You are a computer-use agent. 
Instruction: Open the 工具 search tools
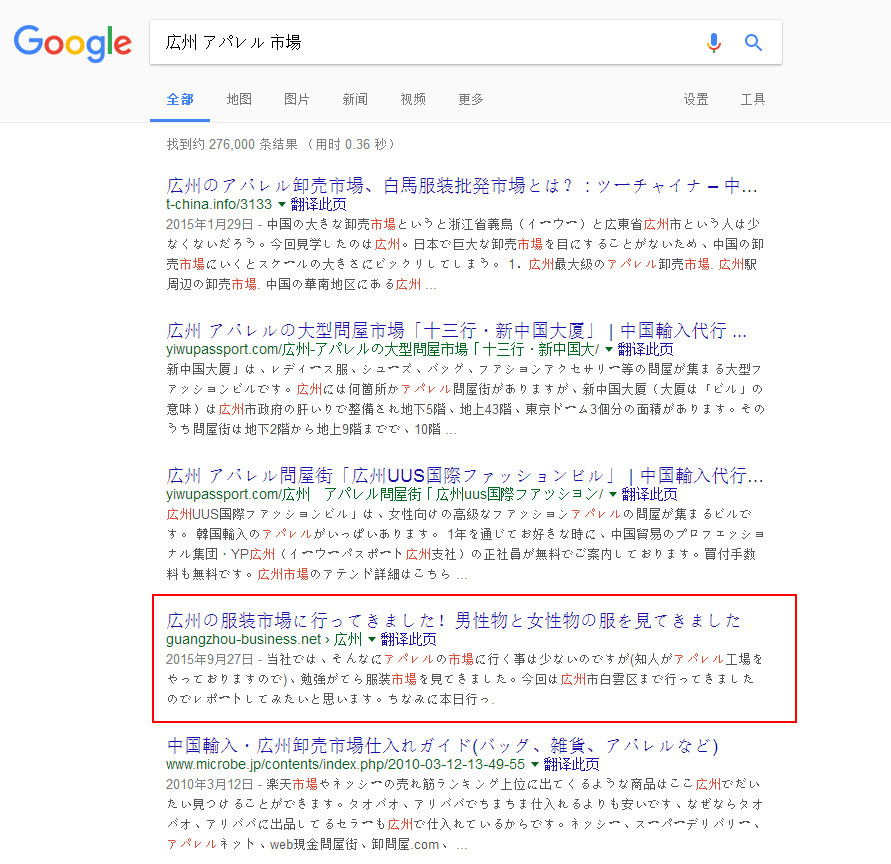pos(753,99)
